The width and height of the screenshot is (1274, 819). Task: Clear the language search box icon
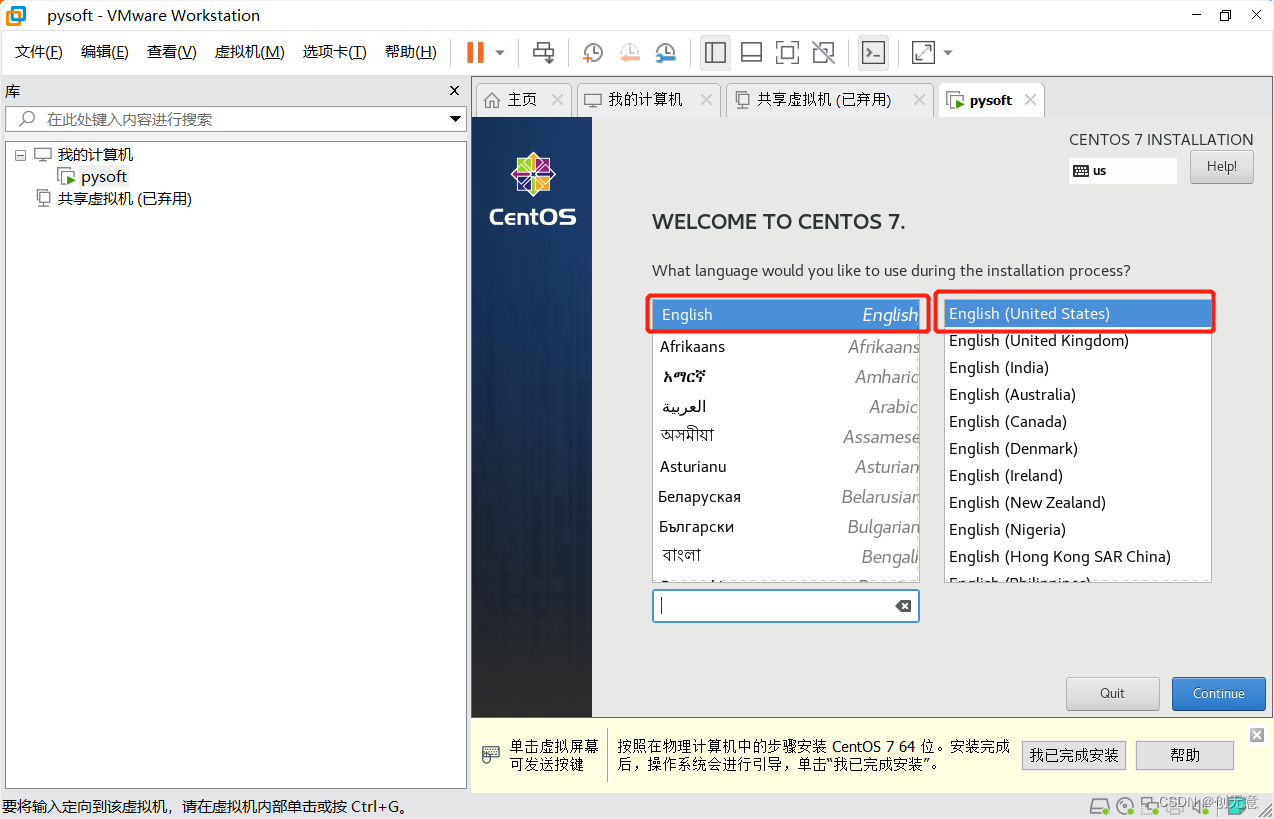click(903, 606)
